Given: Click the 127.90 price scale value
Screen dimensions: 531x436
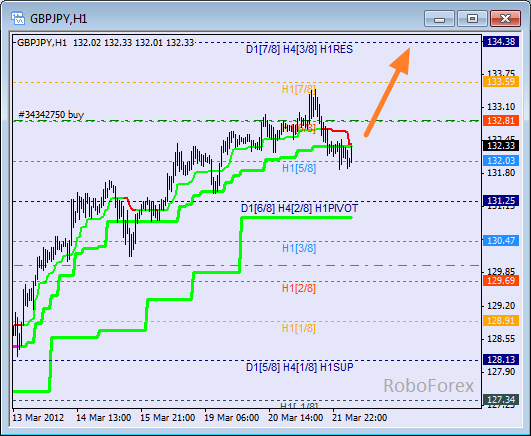Looking at the screenshot, I should pyautogui.click(x=501, y=372).
